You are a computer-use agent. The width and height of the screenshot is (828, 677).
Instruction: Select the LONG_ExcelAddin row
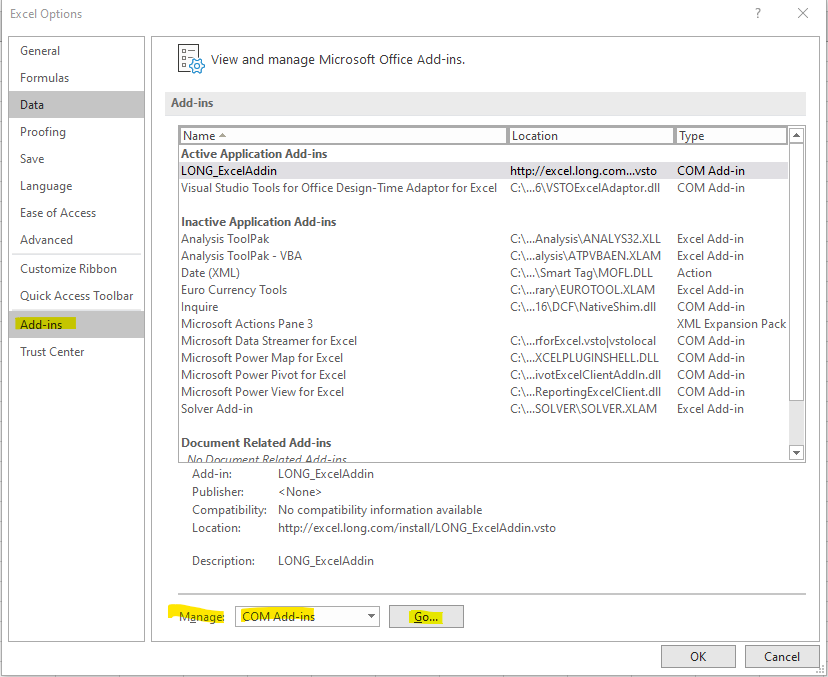coord(484,171)
